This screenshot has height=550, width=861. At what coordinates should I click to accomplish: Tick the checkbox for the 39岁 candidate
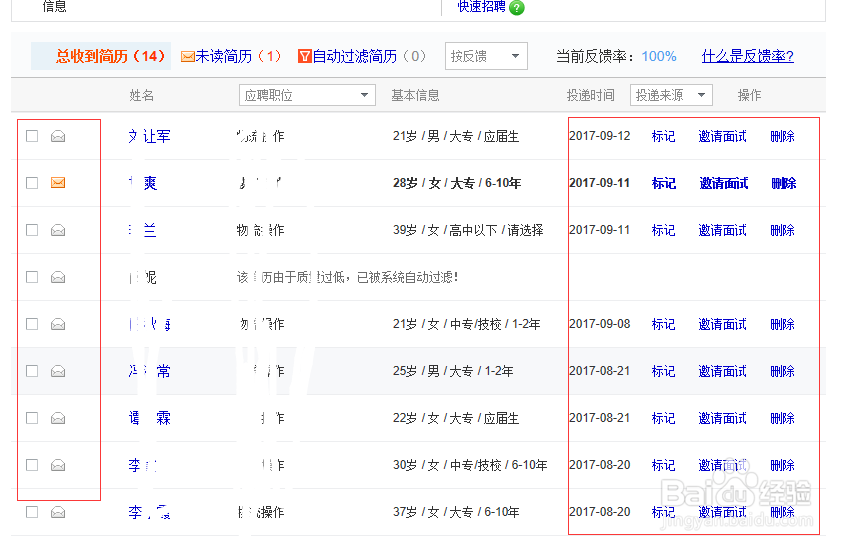coord(32,230)
